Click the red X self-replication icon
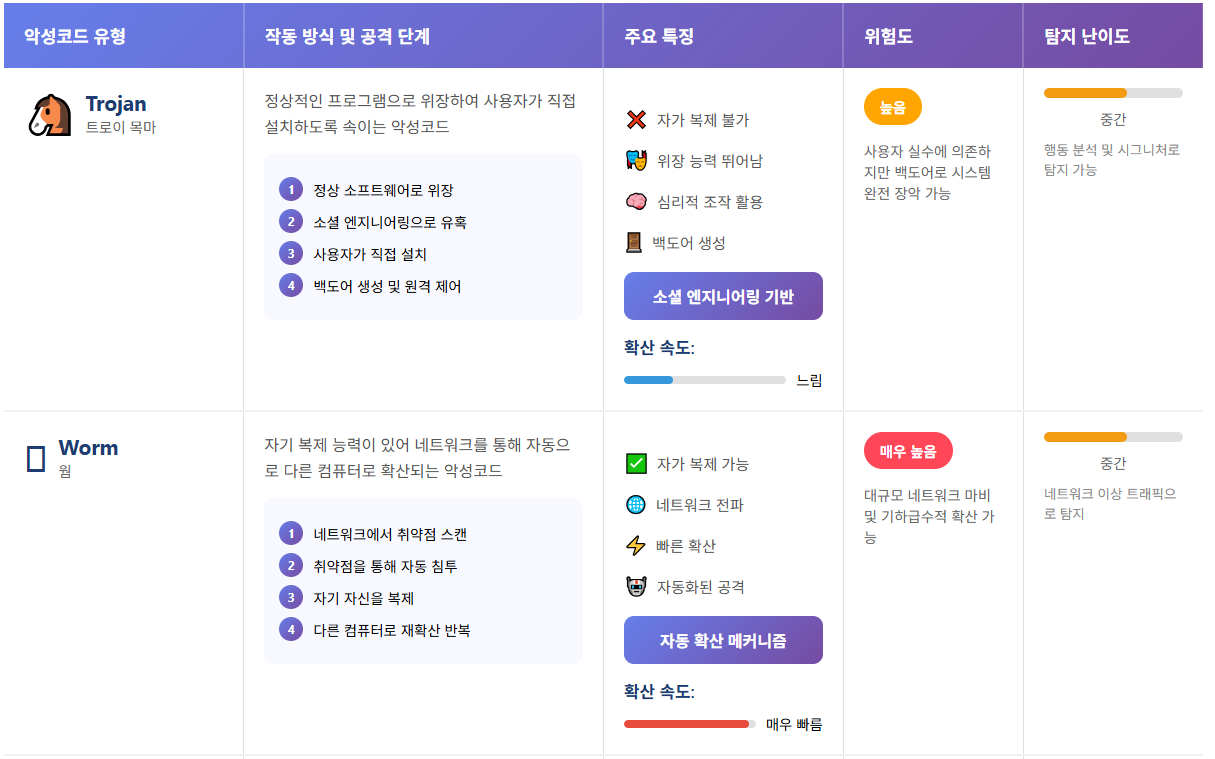This screenshot has height=759, width=1215. point(636,120)
